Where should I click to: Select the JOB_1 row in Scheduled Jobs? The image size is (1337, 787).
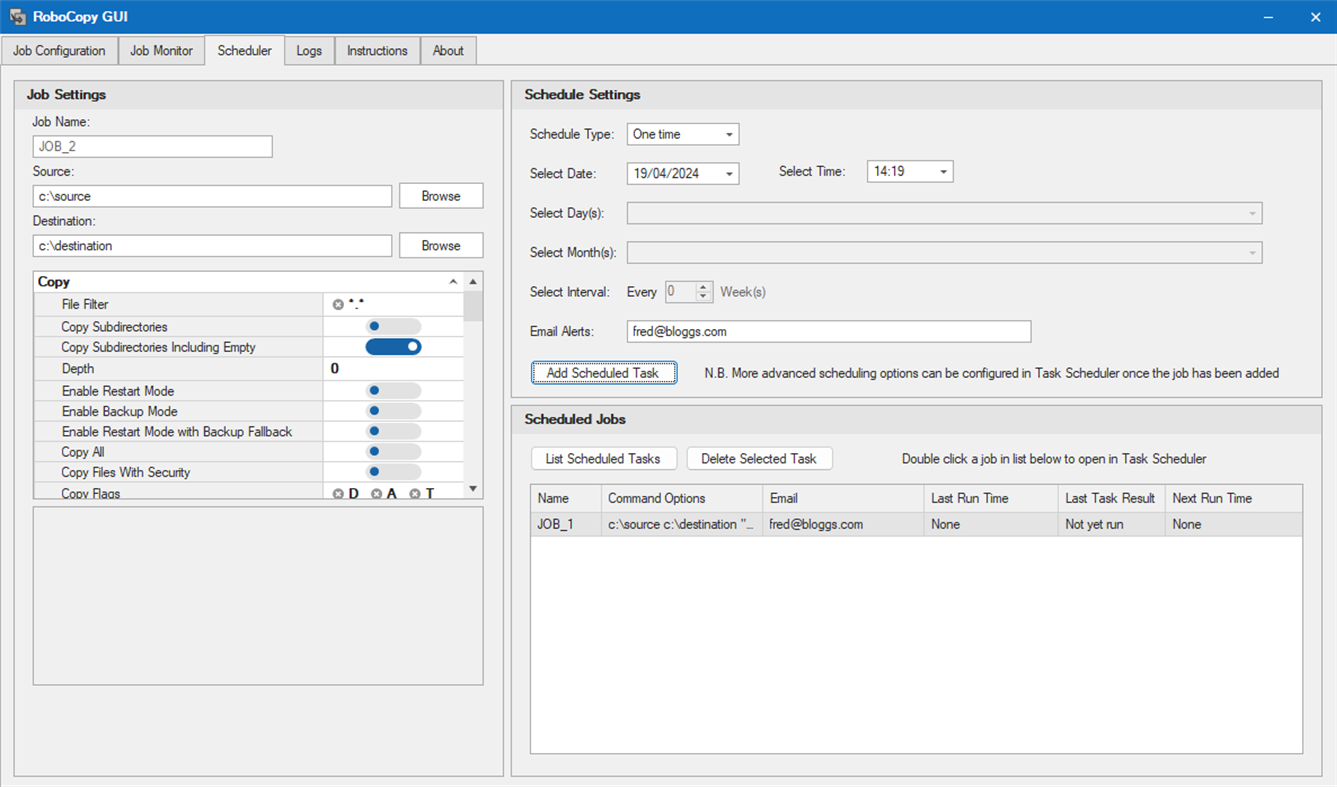pos(700,523)
